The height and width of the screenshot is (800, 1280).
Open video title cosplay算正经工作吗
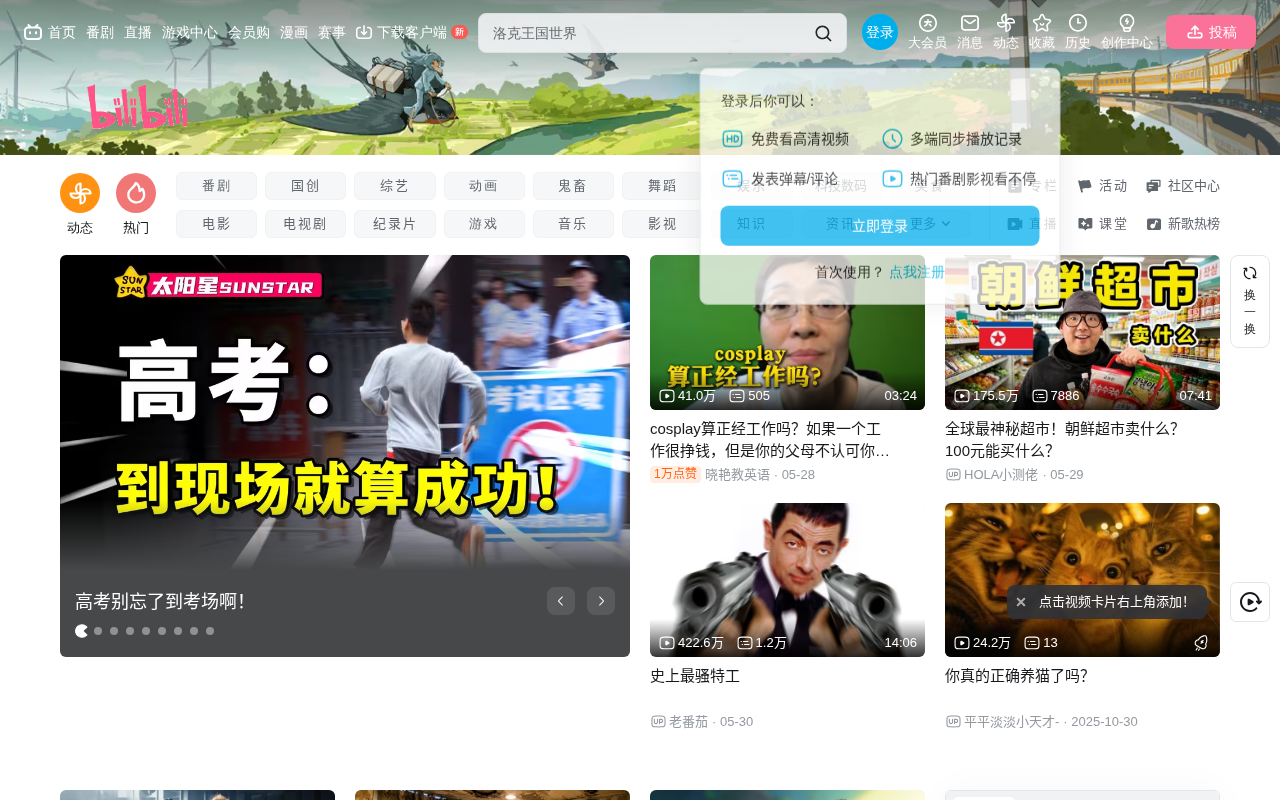pos(770,440)
